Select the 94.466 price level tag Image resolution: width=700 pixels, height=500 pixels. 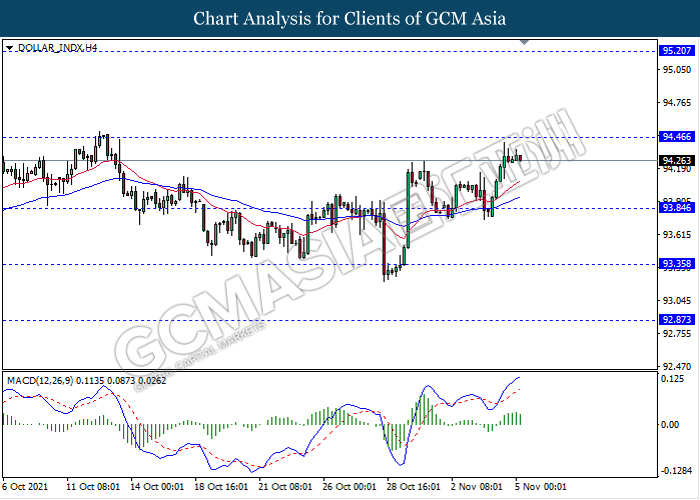[x=676, y=136]
